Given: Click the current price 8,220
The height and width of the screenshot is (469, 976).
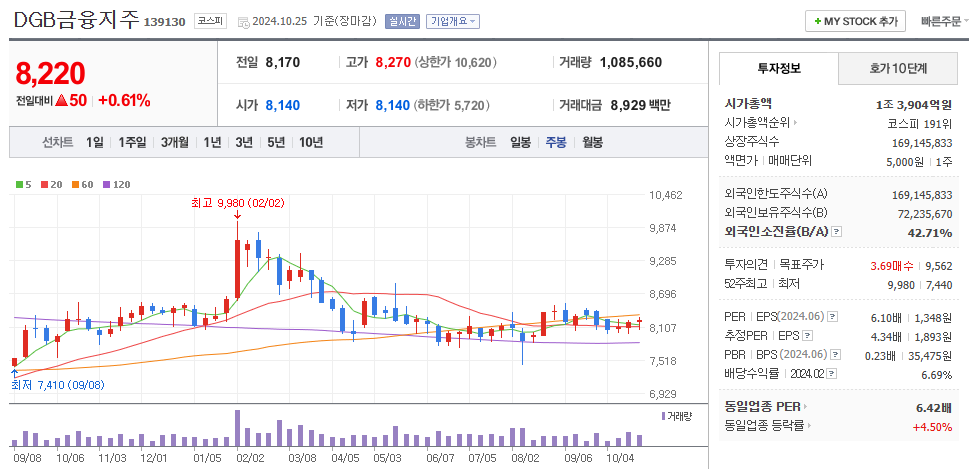Looking at the screenshot, I should (x=50, y=73).
